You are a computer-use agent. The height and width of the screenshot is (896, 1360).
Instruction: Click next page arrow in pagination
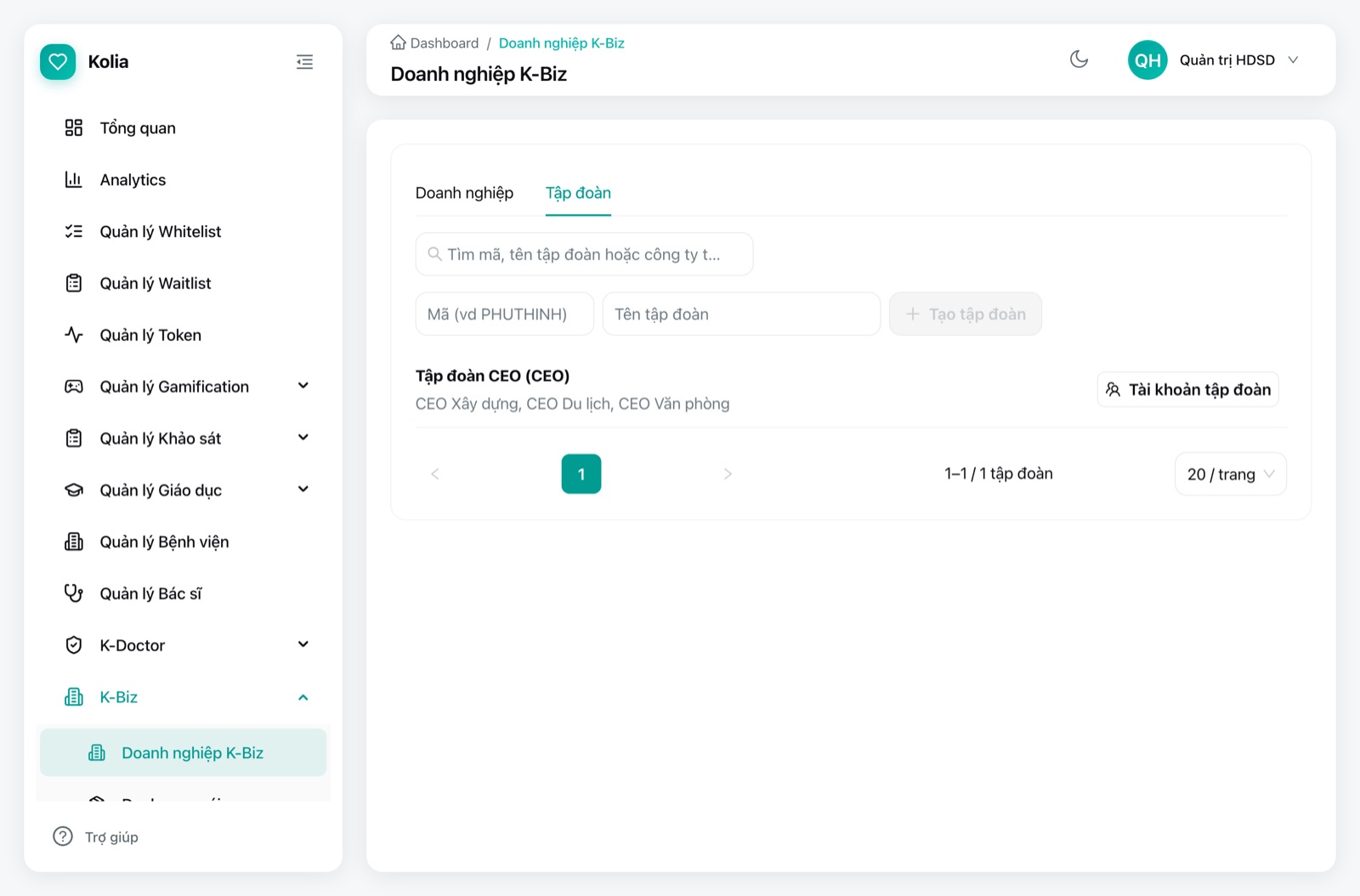pyautogui.click(x=728, y=474)
